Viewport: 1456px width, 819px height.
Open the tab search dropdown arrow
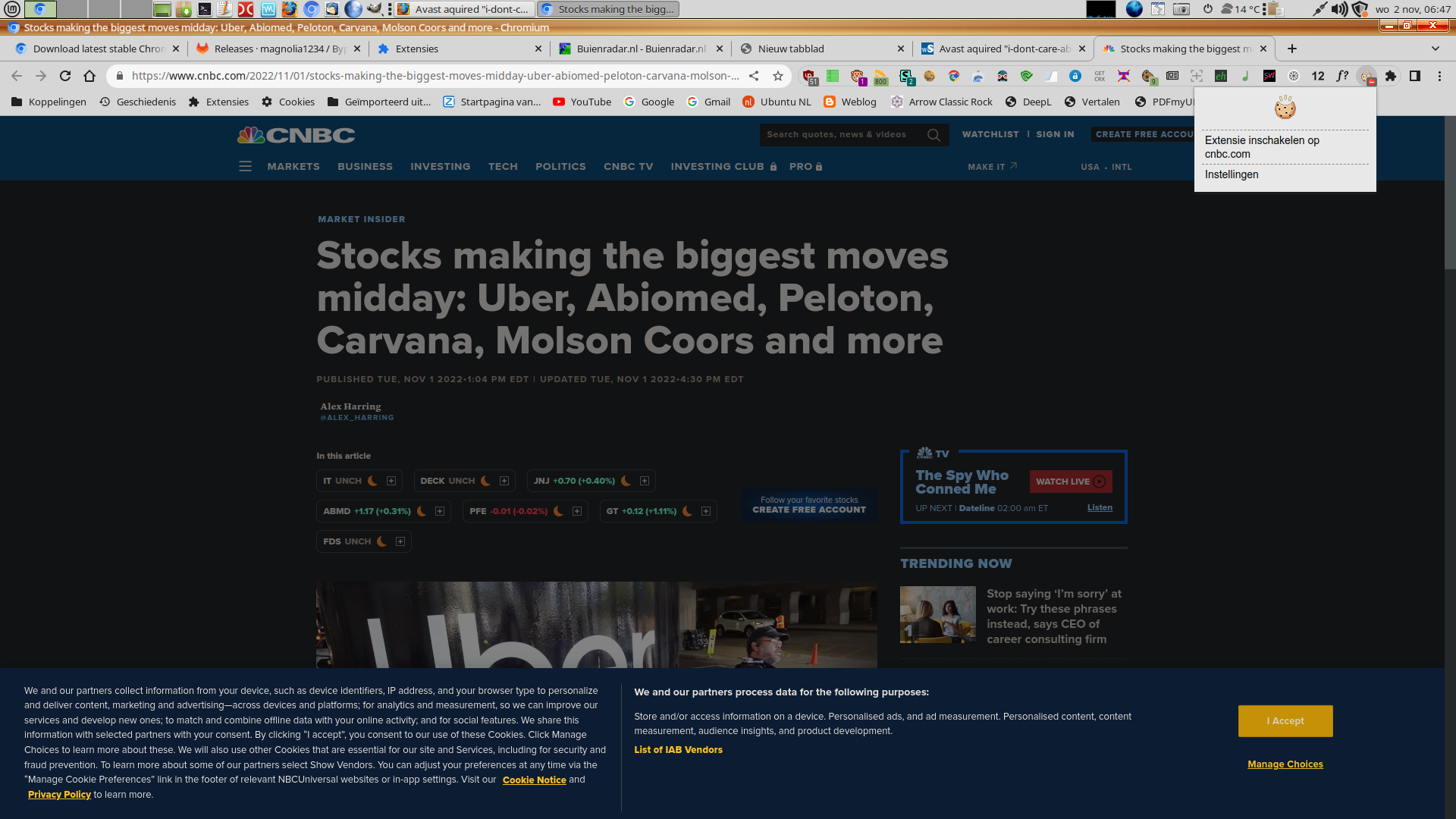pos(1436,49)
